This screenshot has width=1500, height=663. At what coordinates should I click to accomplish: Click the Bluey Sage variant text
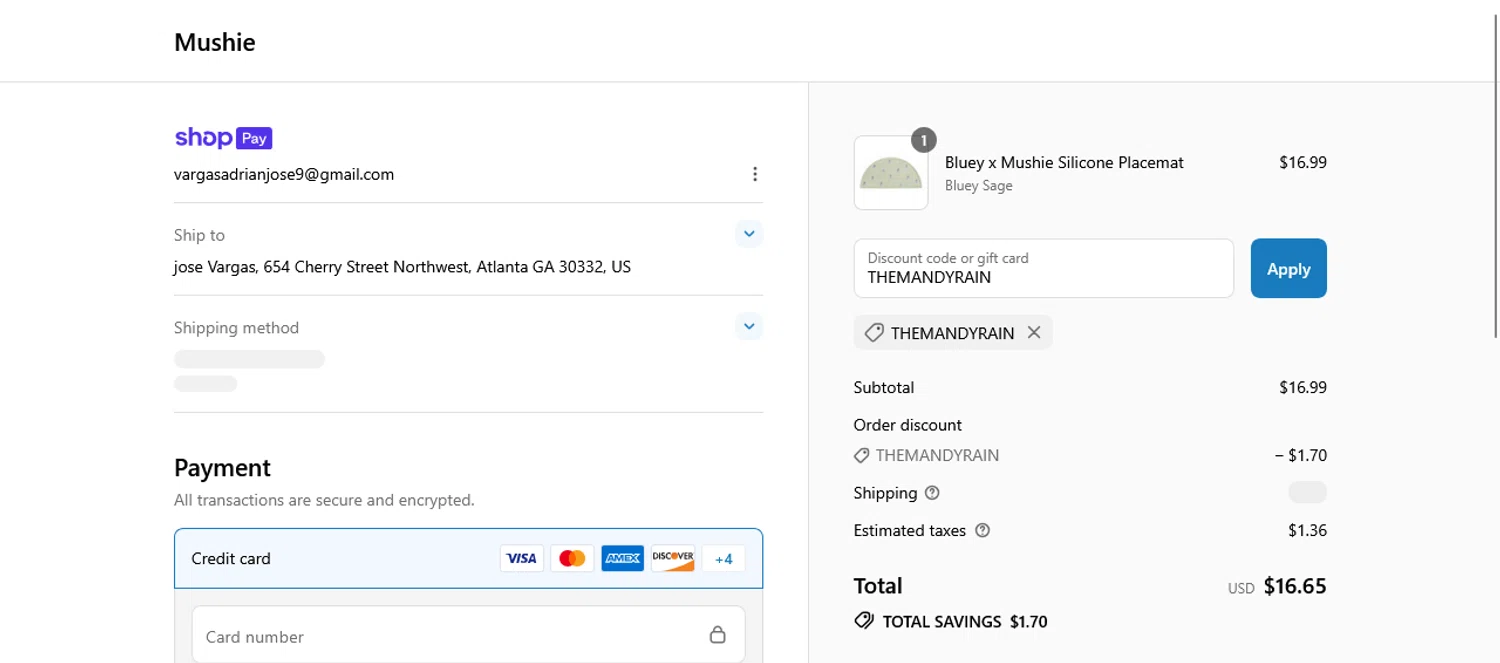pos(978,186)
